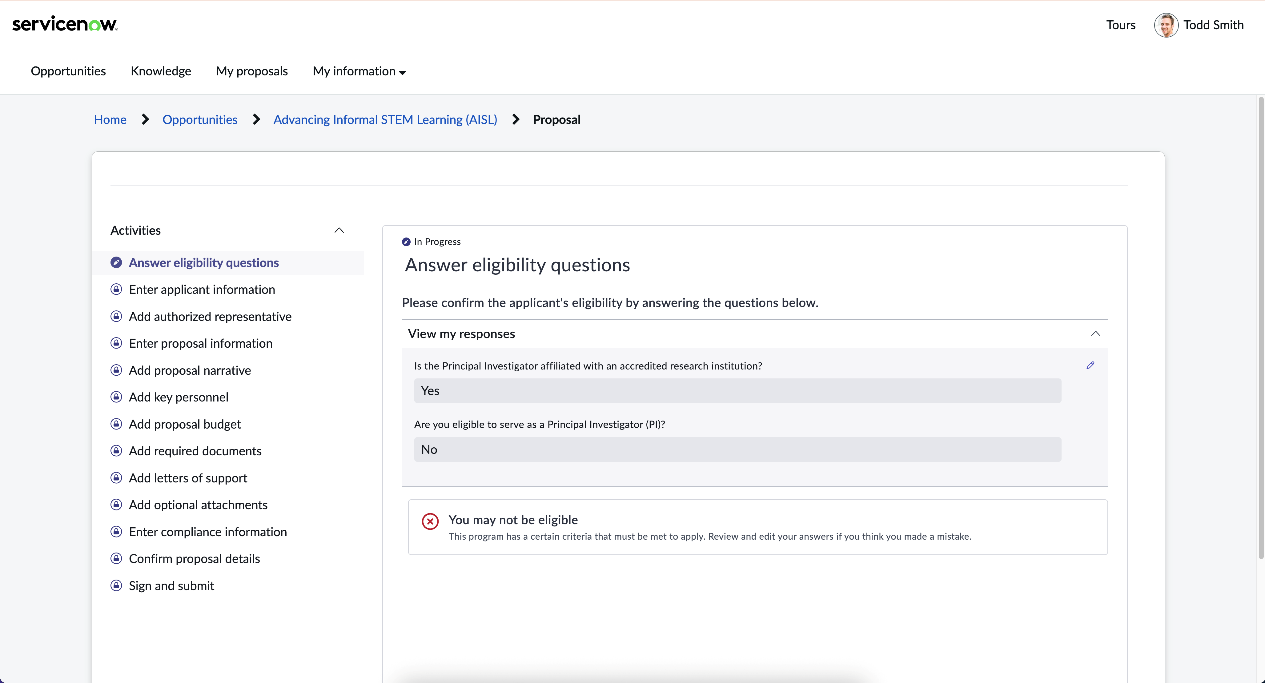The height and width of the screenshot is (687, 1265).
Task: Select Add proposal narrative activity
Action: coord(190,371)
